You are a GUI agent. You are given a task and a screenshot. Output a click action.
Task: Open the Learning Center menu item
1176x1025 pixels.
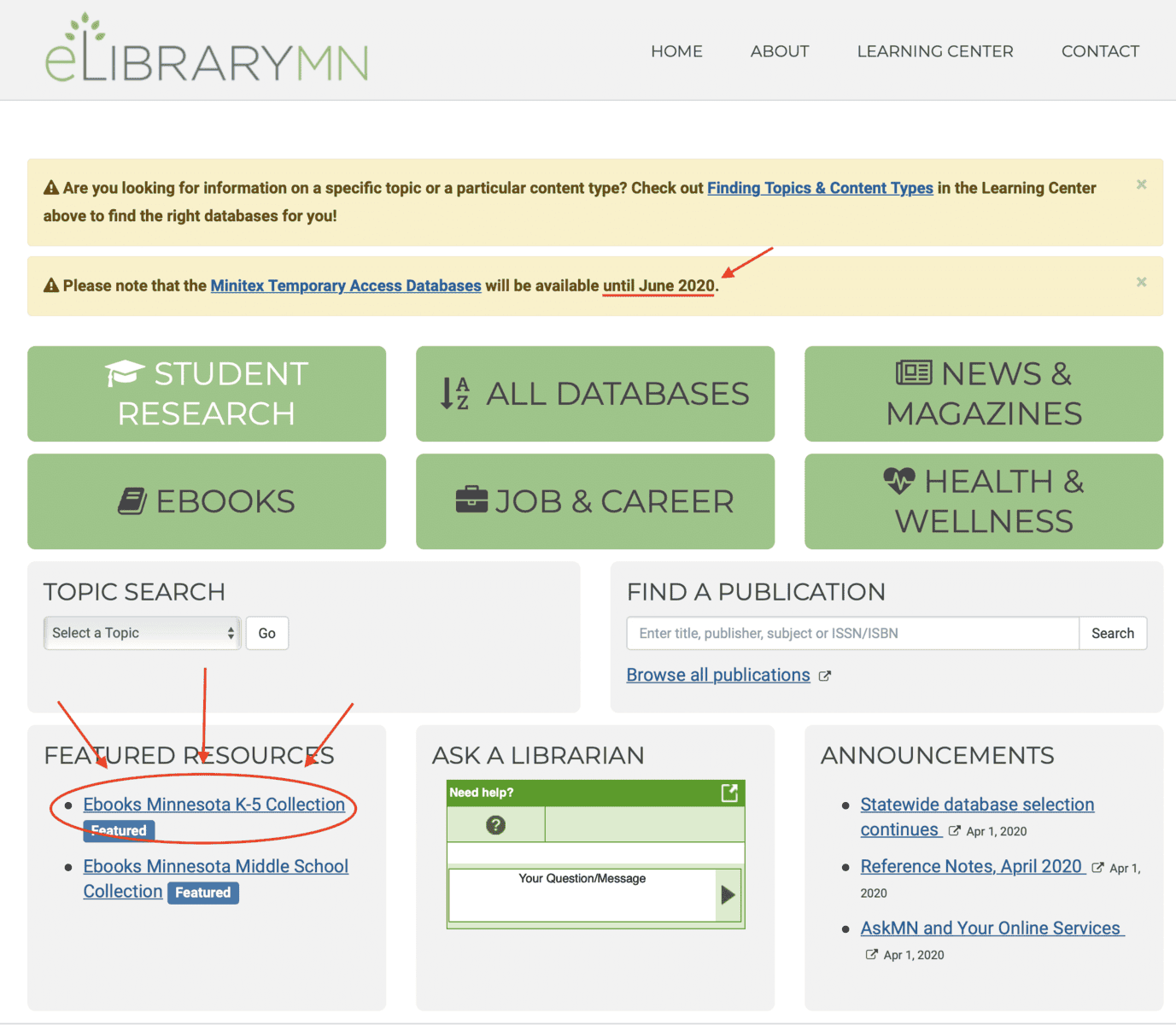click(935, 51)
